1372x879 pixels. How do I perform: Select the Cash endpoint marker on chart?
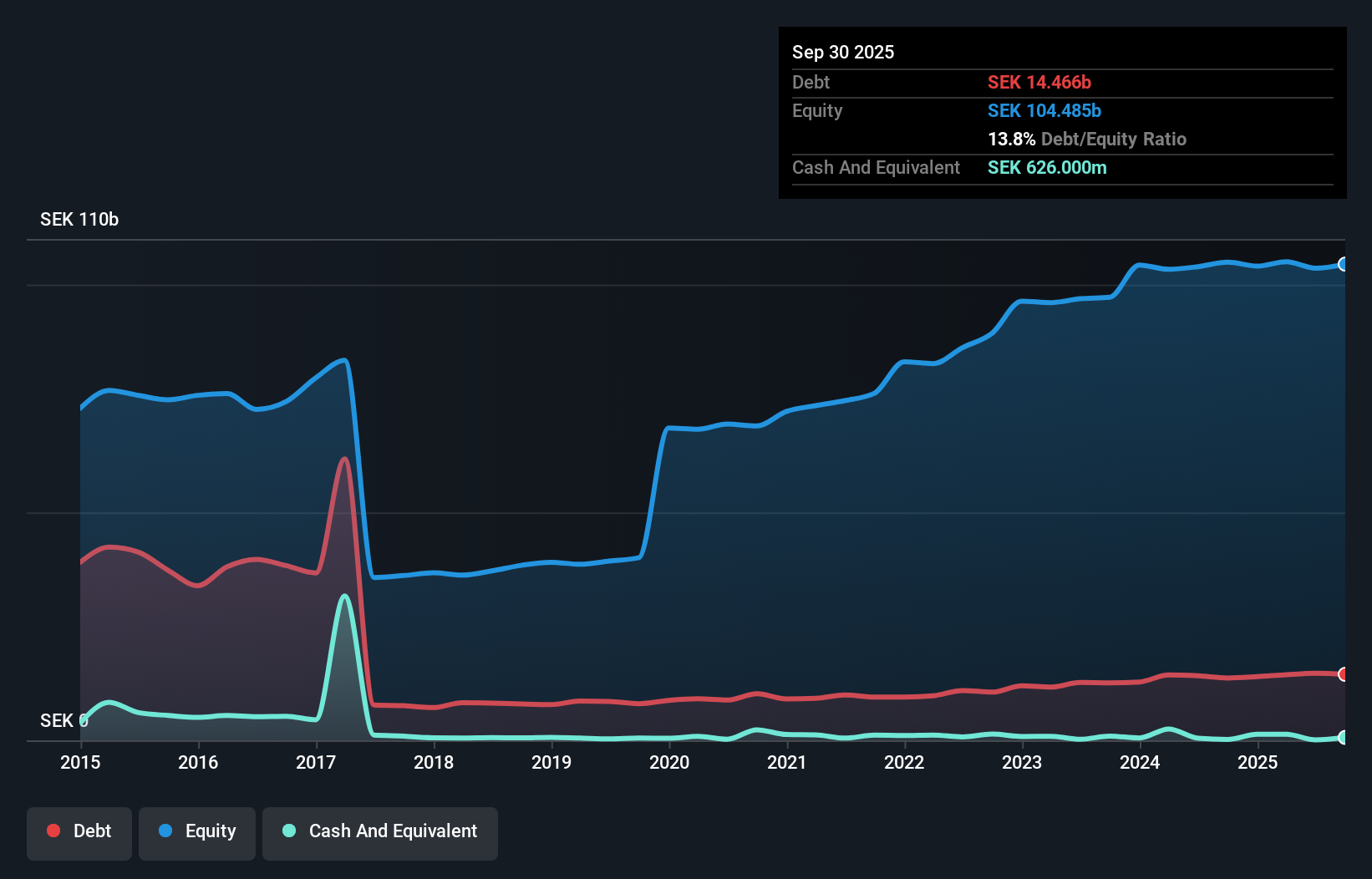click(x=1343, y=737)
